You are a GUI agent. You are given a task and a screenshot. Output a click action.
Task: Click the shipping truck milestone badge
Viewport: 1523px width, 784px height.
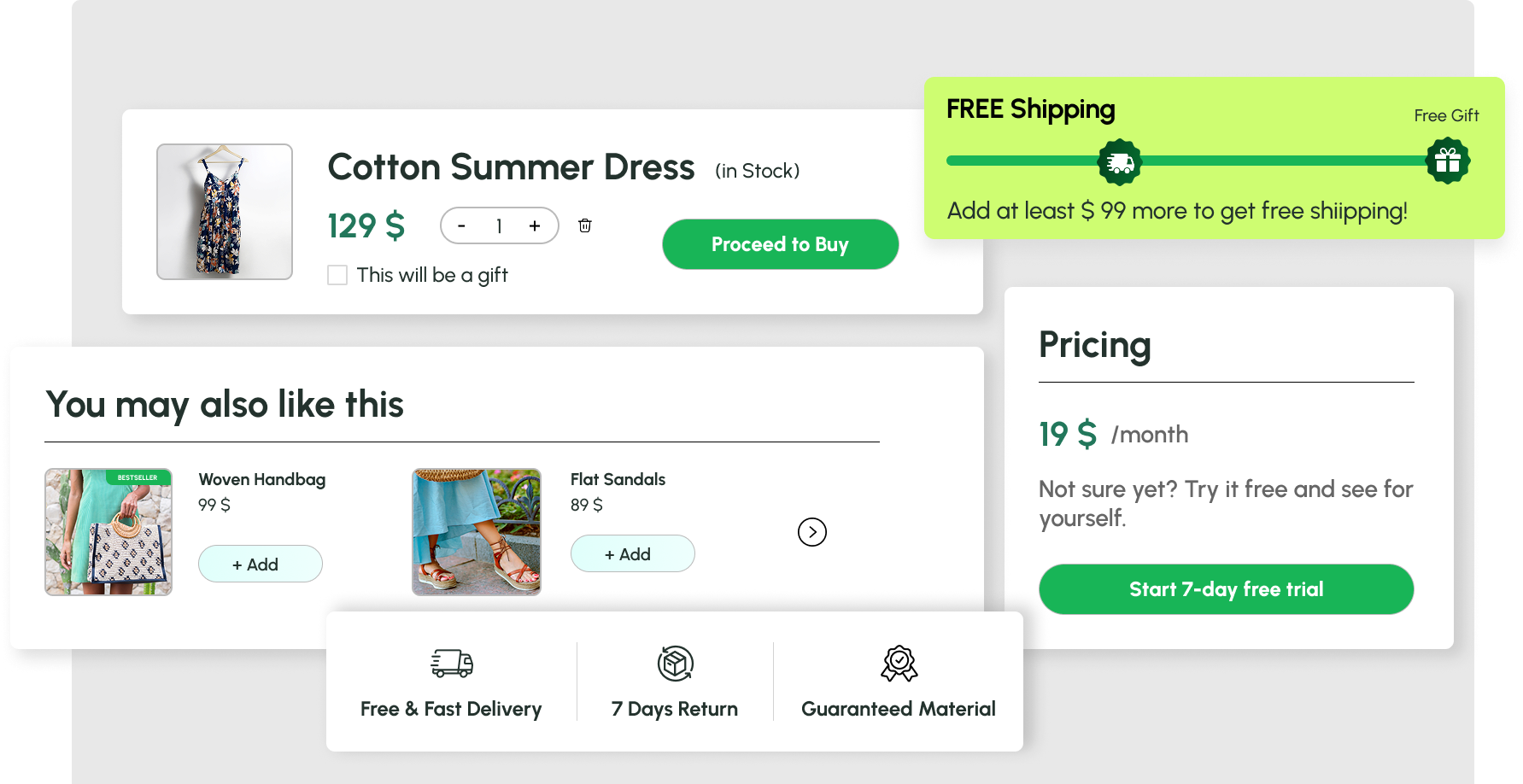pyautogui.click(x=1119, y=161)
